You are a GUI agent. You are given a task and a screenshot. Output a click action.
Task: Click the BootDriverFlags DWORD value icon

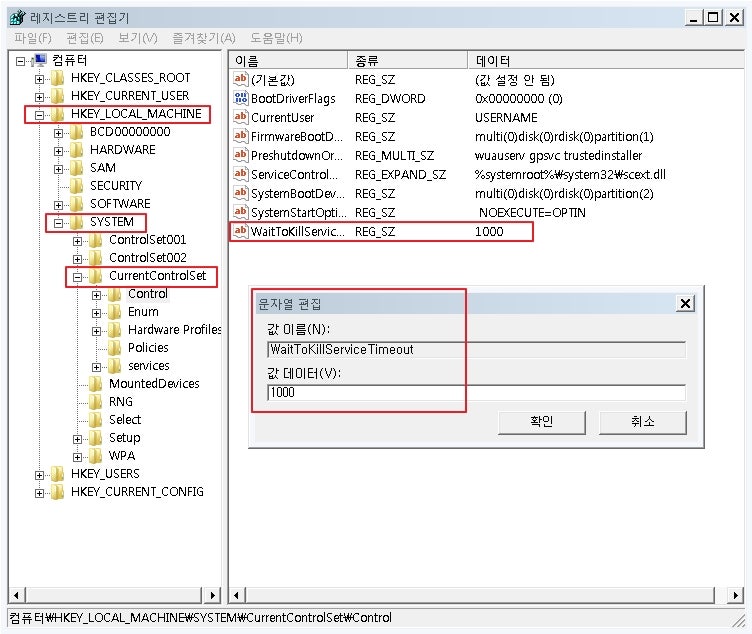click(x=240, y=98)
